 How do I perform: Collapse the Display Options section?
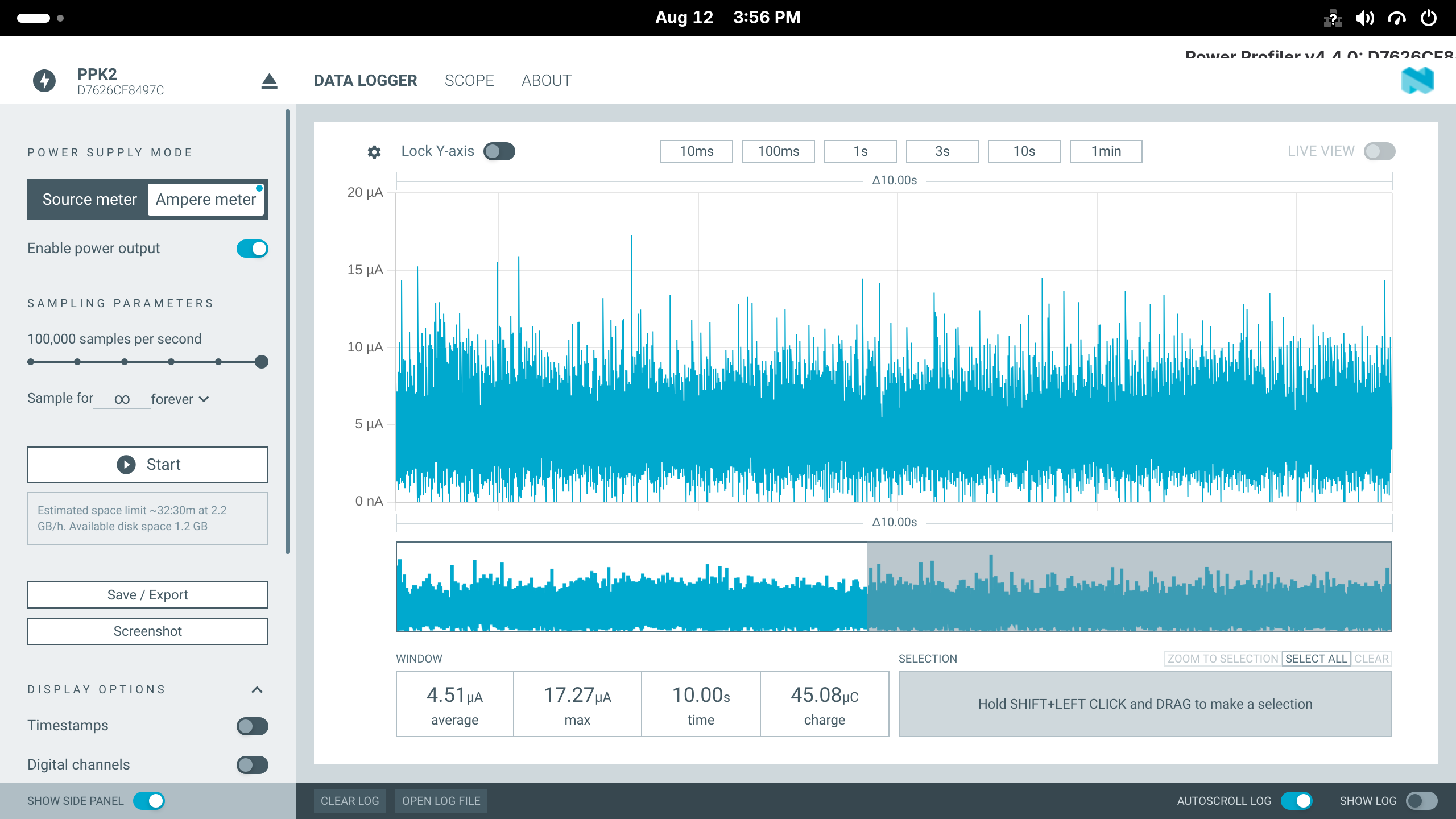(257, 690)
